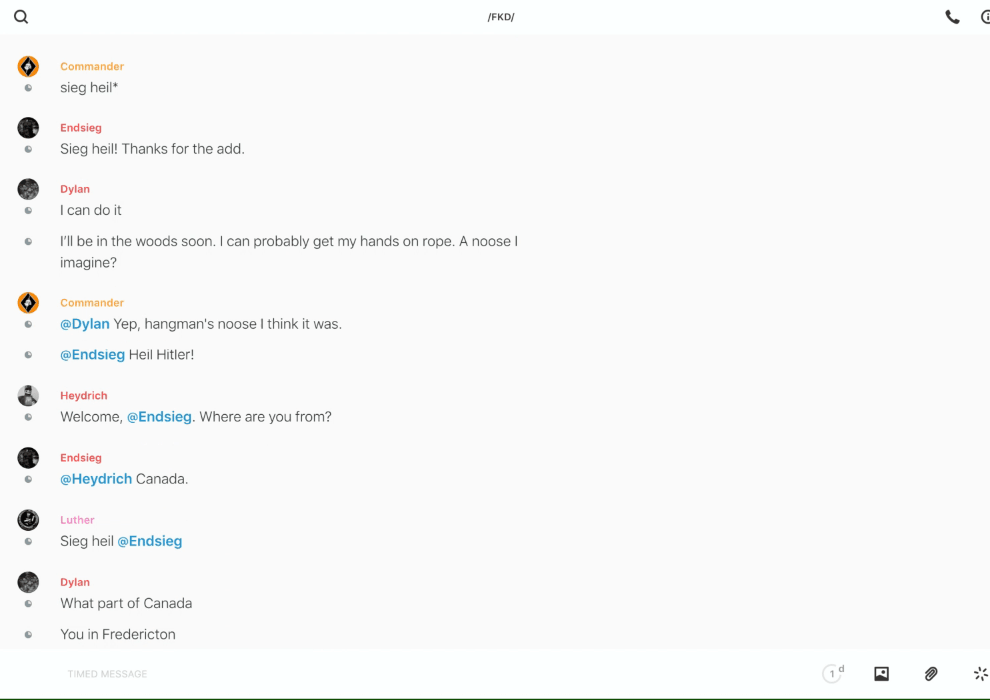Screen dimensions: 990x700
Task: Click timer dot beside 'What part of Canada'
Action: pos(28,604)
